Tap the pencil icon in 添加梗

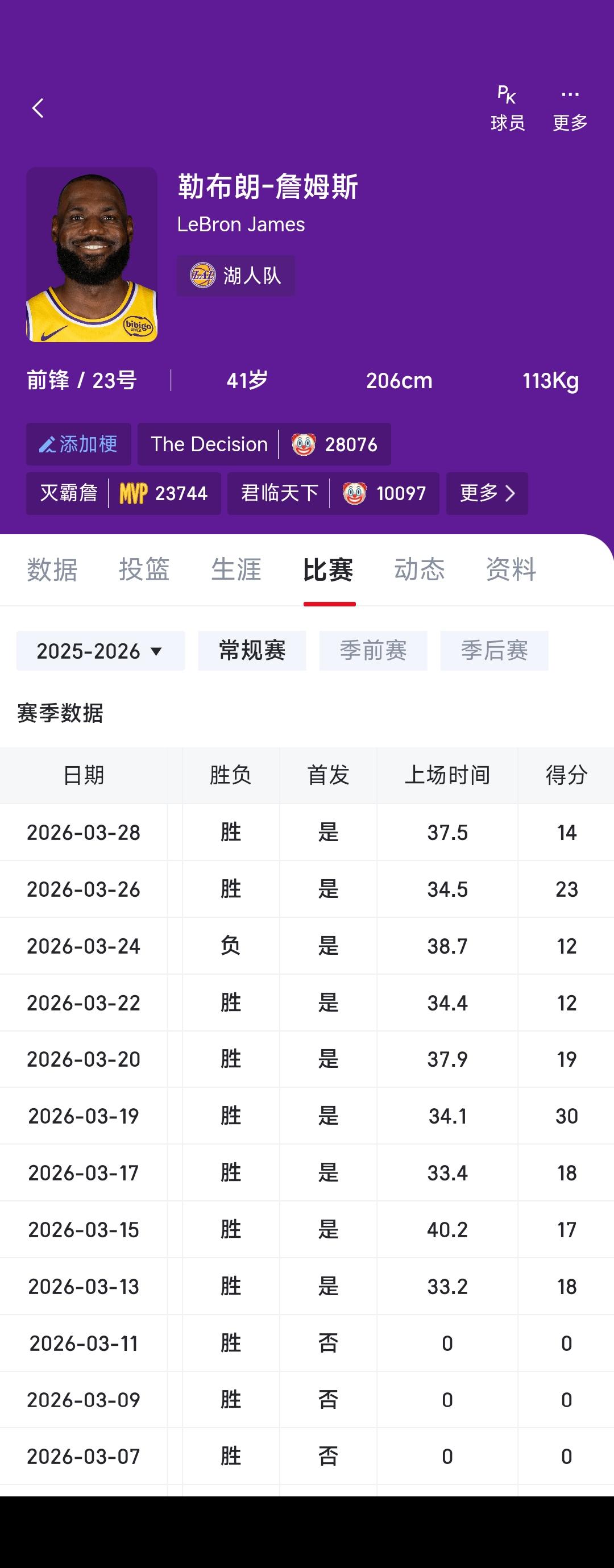pyautogui.click(x=47, y=445)
